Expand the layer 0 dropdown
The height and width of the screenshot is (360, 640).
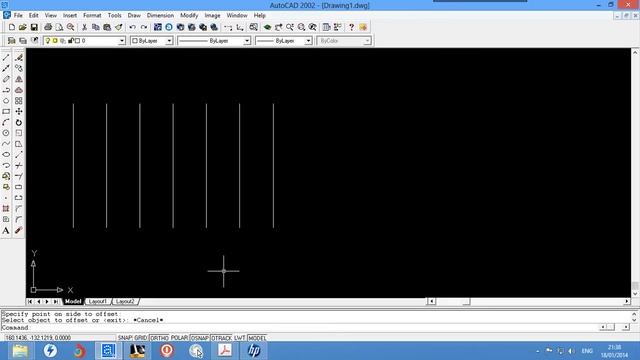pos(122,41)
